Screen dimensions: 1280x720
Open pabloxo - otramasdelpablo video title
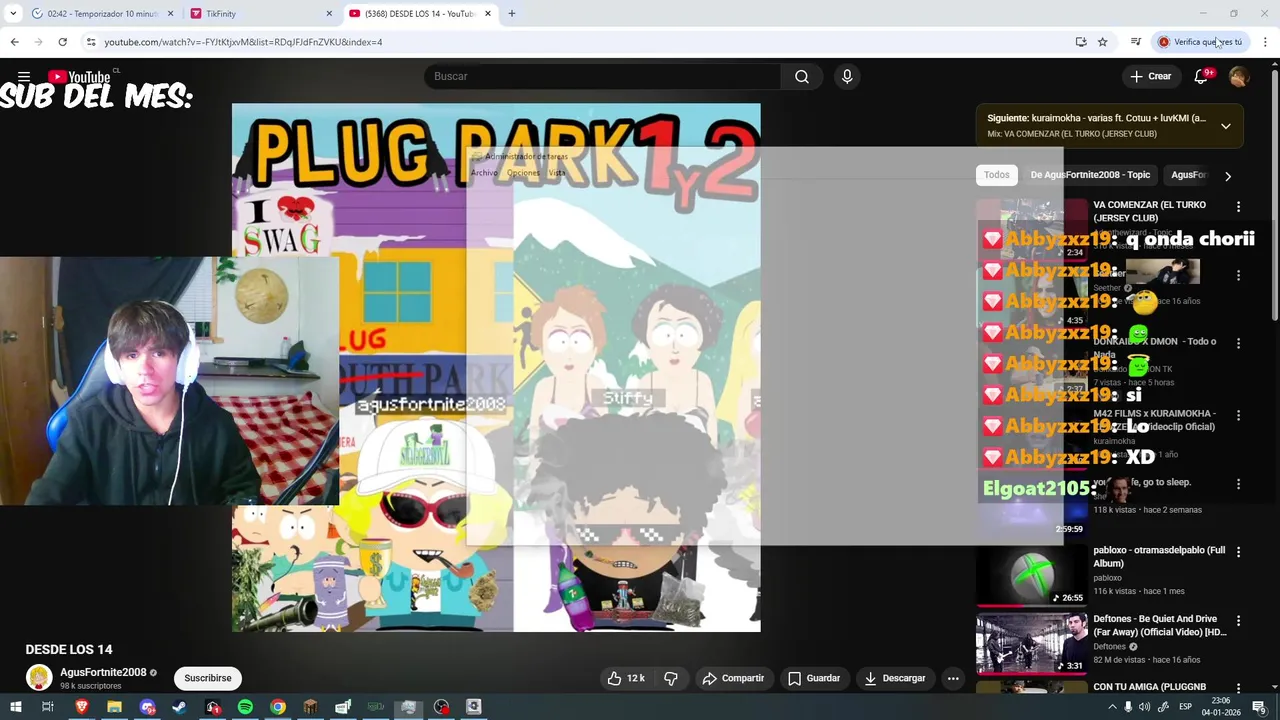pos(1159,557)
